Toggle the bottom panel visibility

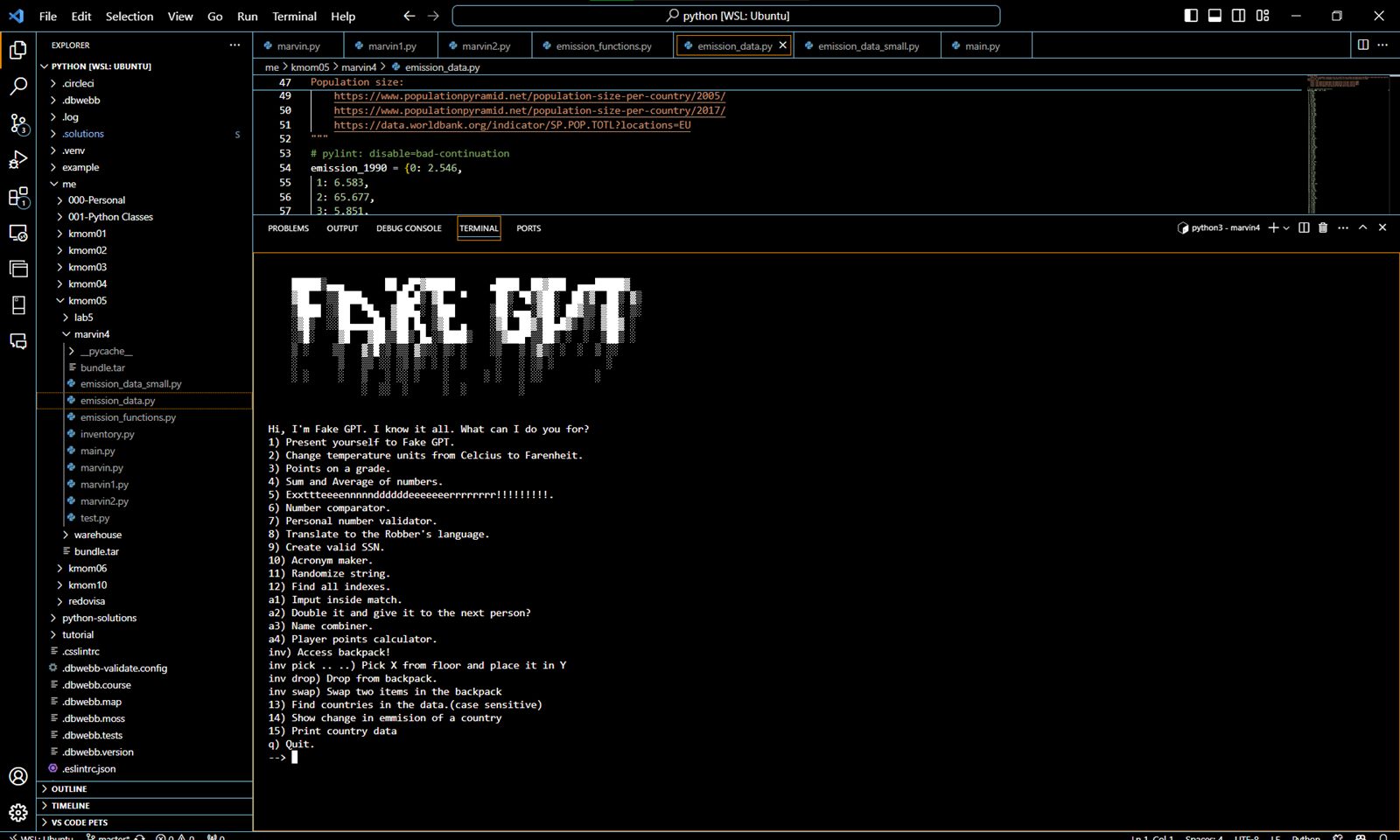pyautogui.click(x=1214, y=16)
